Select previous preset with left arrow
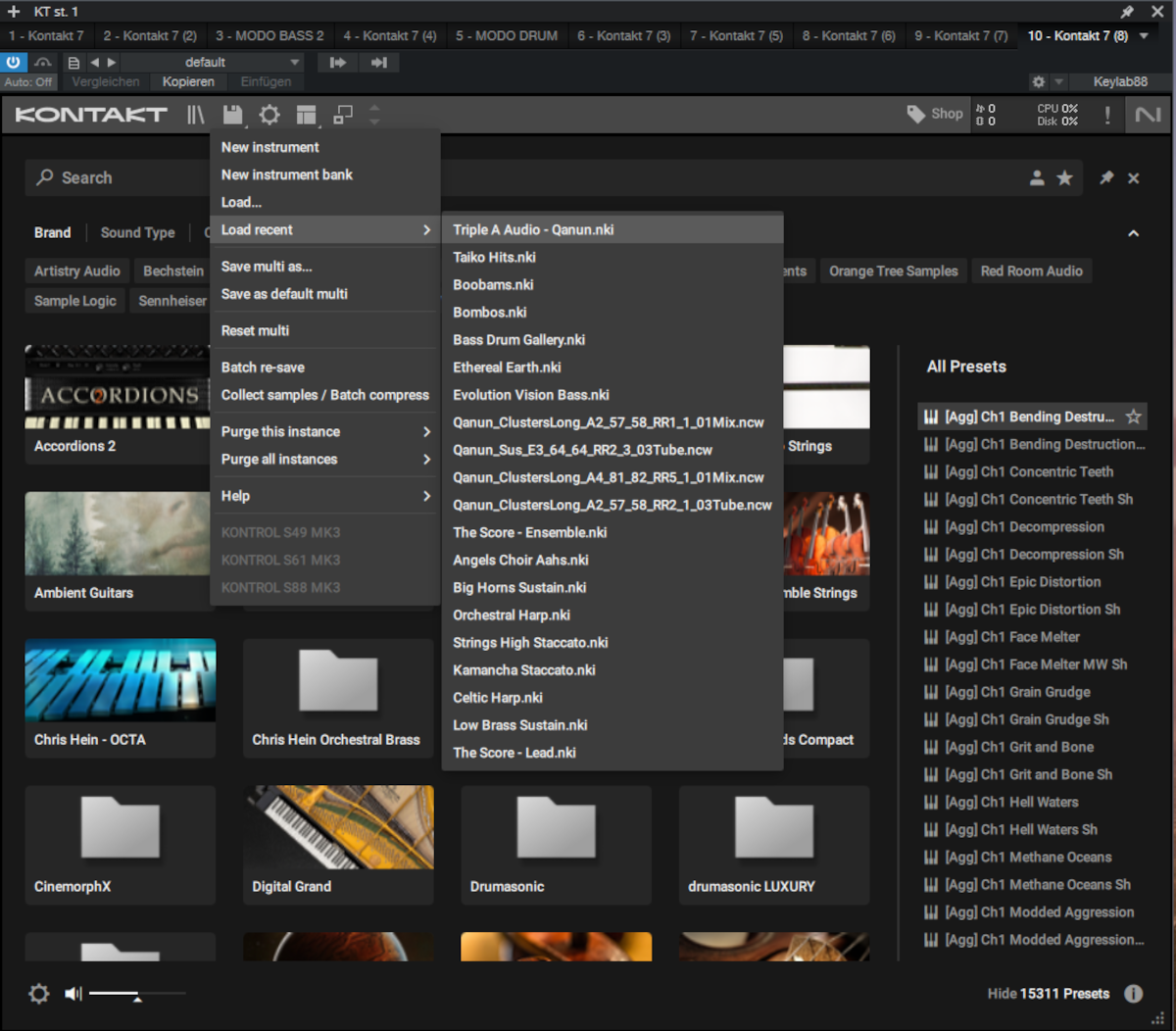 coord(95,62)
